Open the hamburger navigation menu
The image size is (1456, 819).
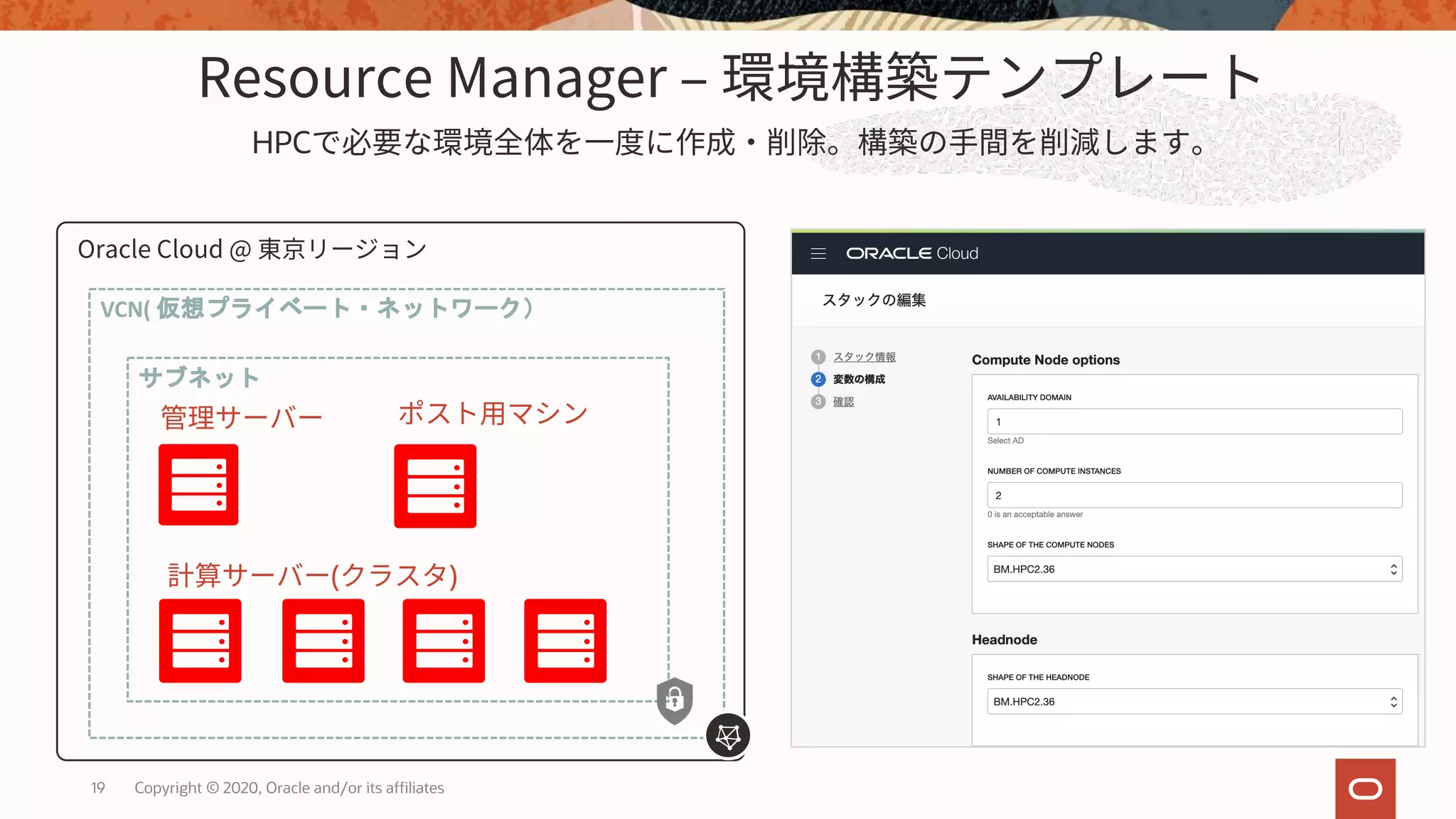[818, 253]
